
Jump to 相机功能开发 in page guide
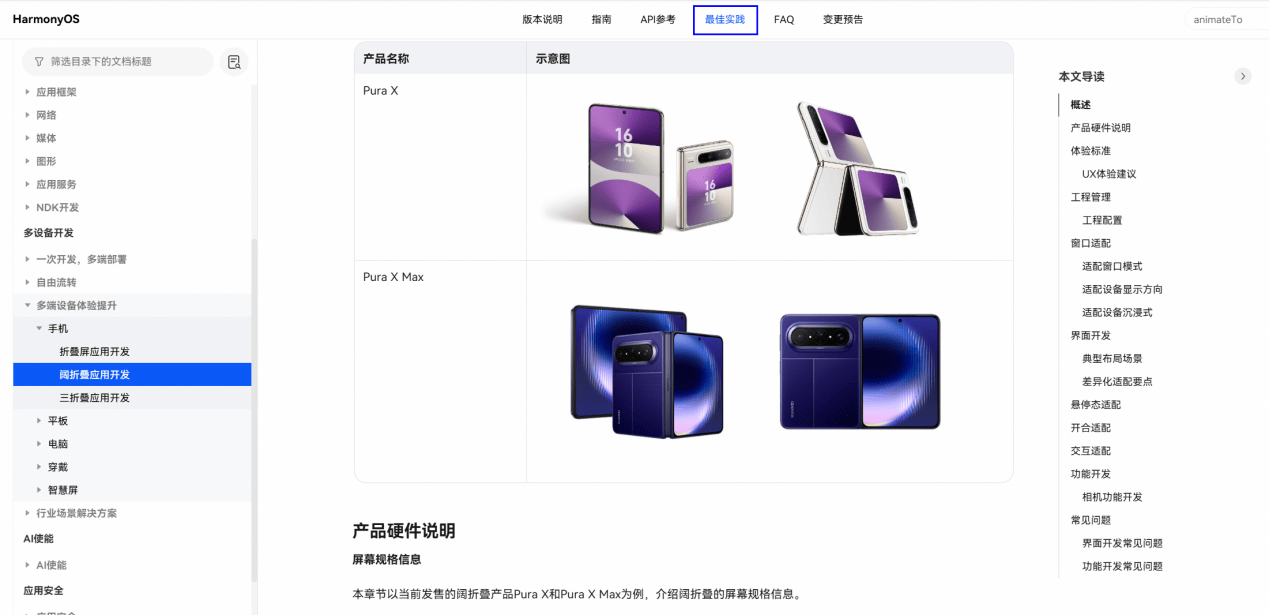point(1112,497)
